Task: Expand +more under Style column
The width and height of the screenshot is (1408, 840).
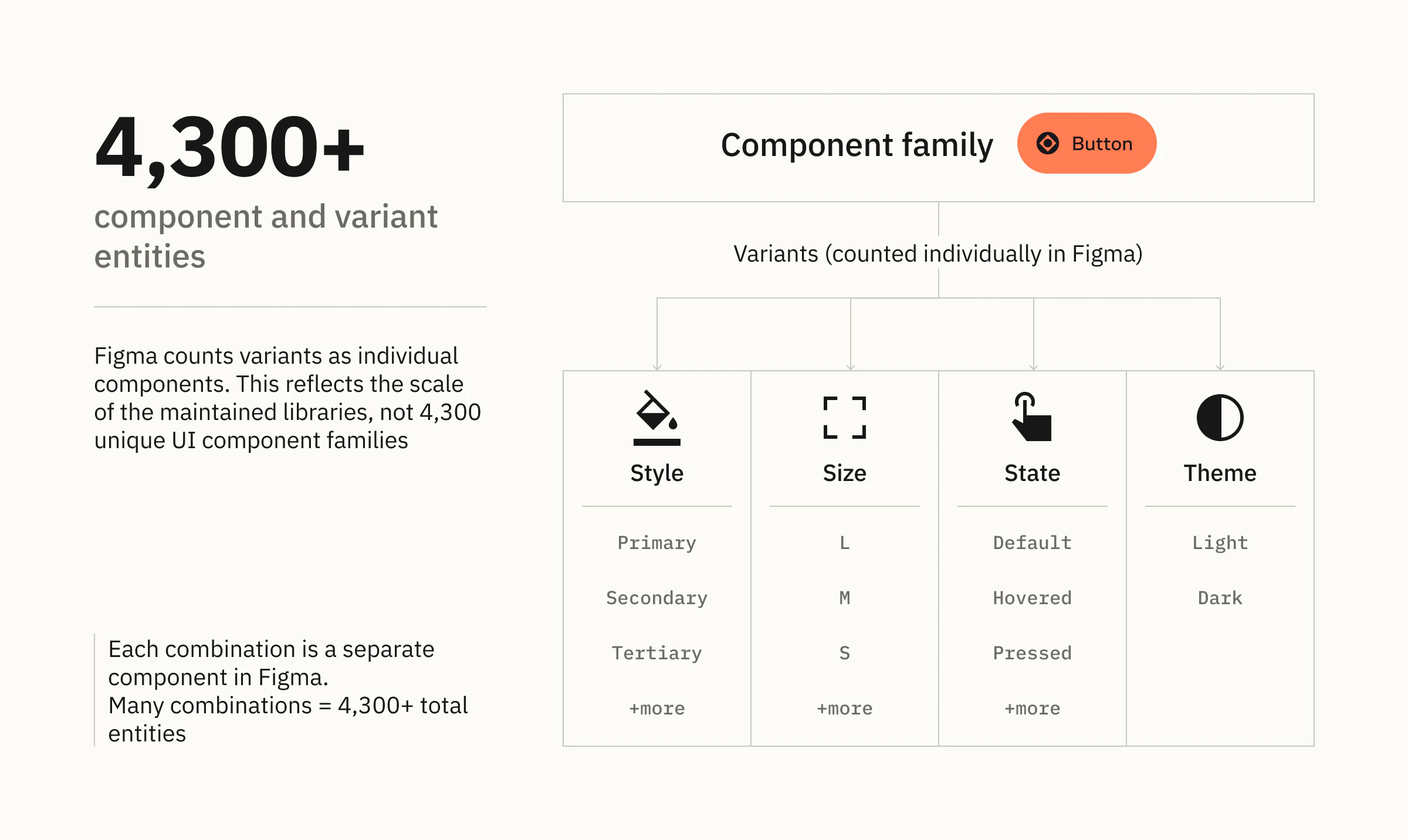Action: coord(656,708)
